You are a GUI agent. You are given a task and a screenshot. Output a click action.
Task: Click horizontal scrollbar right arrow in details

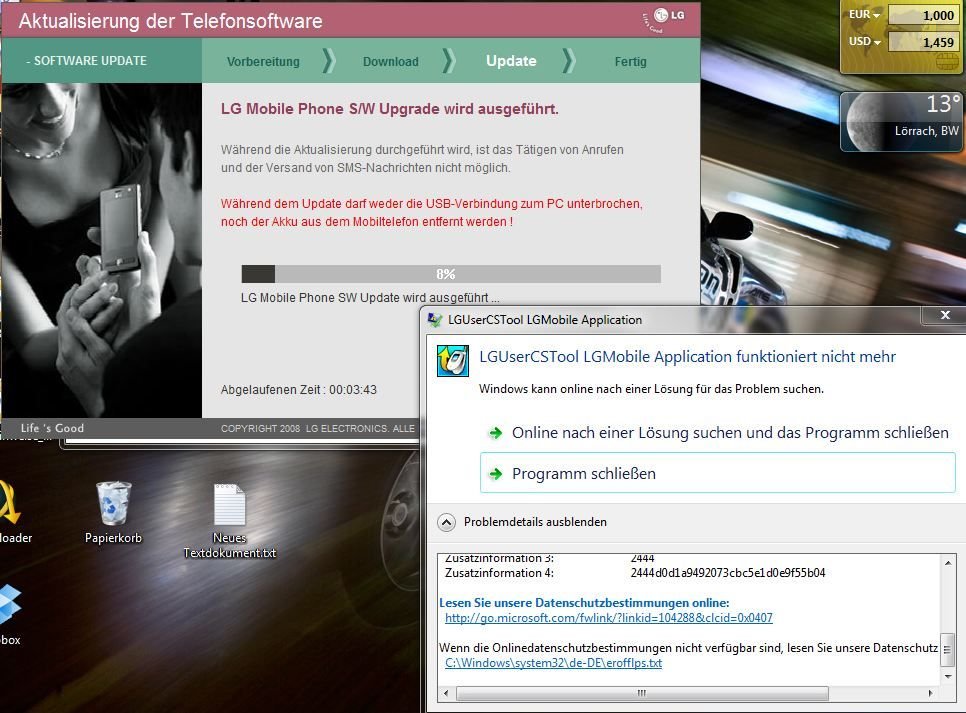point(930,693)
